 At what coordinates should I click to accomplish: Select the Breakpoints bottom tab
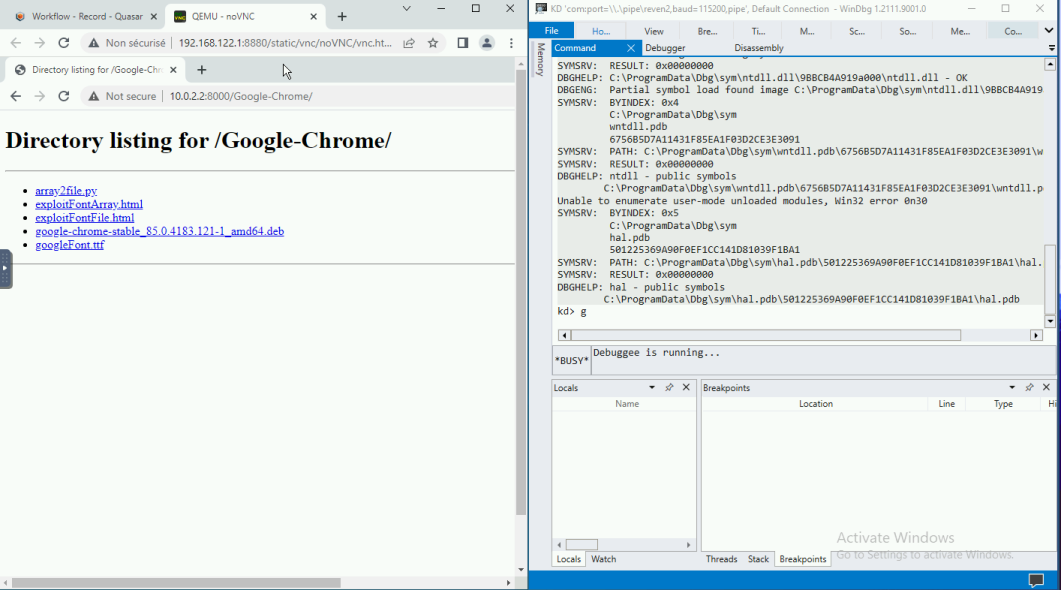[x=803, y=559]
